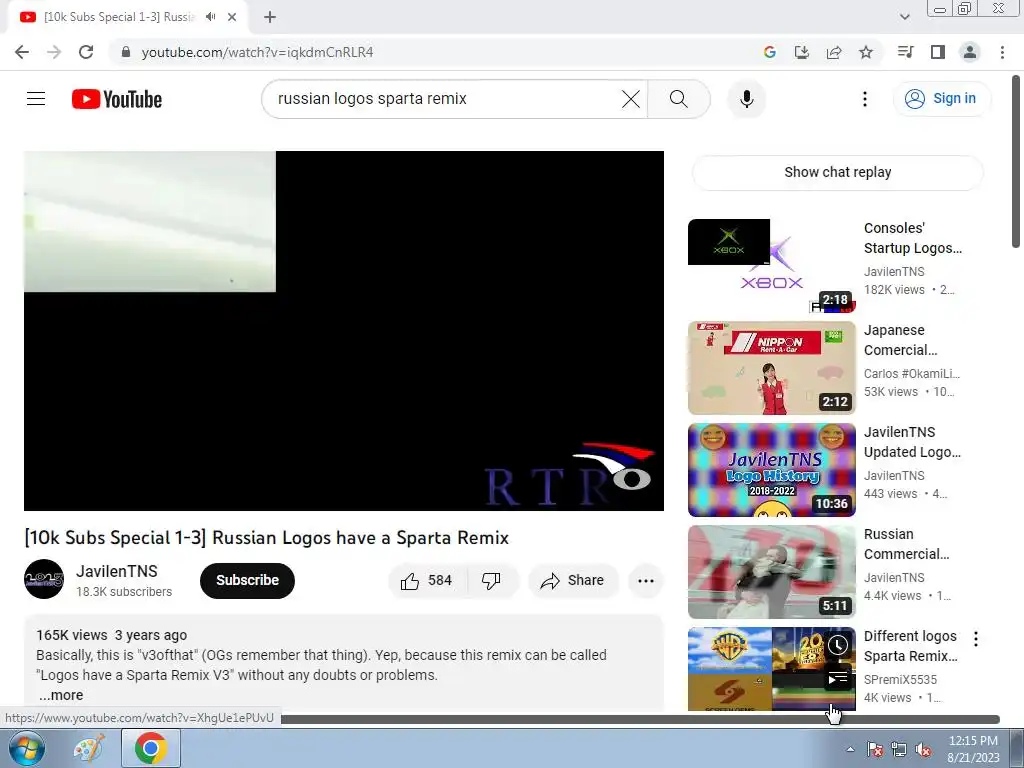
Task: Expand the description with ...more
Action: coord(61,695)
